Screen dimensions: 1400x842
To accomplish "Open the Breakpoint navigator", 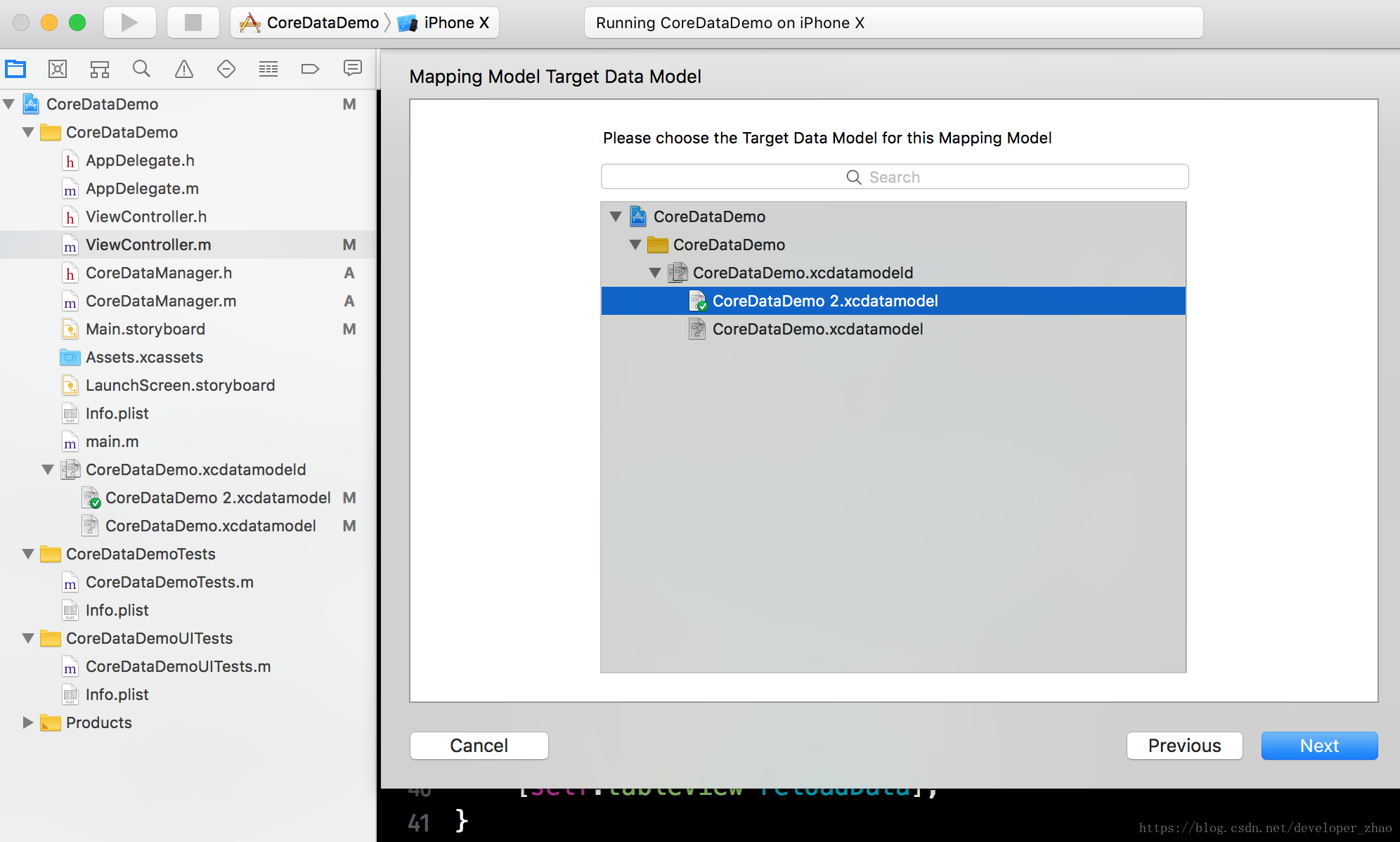I will coord(310,69).
